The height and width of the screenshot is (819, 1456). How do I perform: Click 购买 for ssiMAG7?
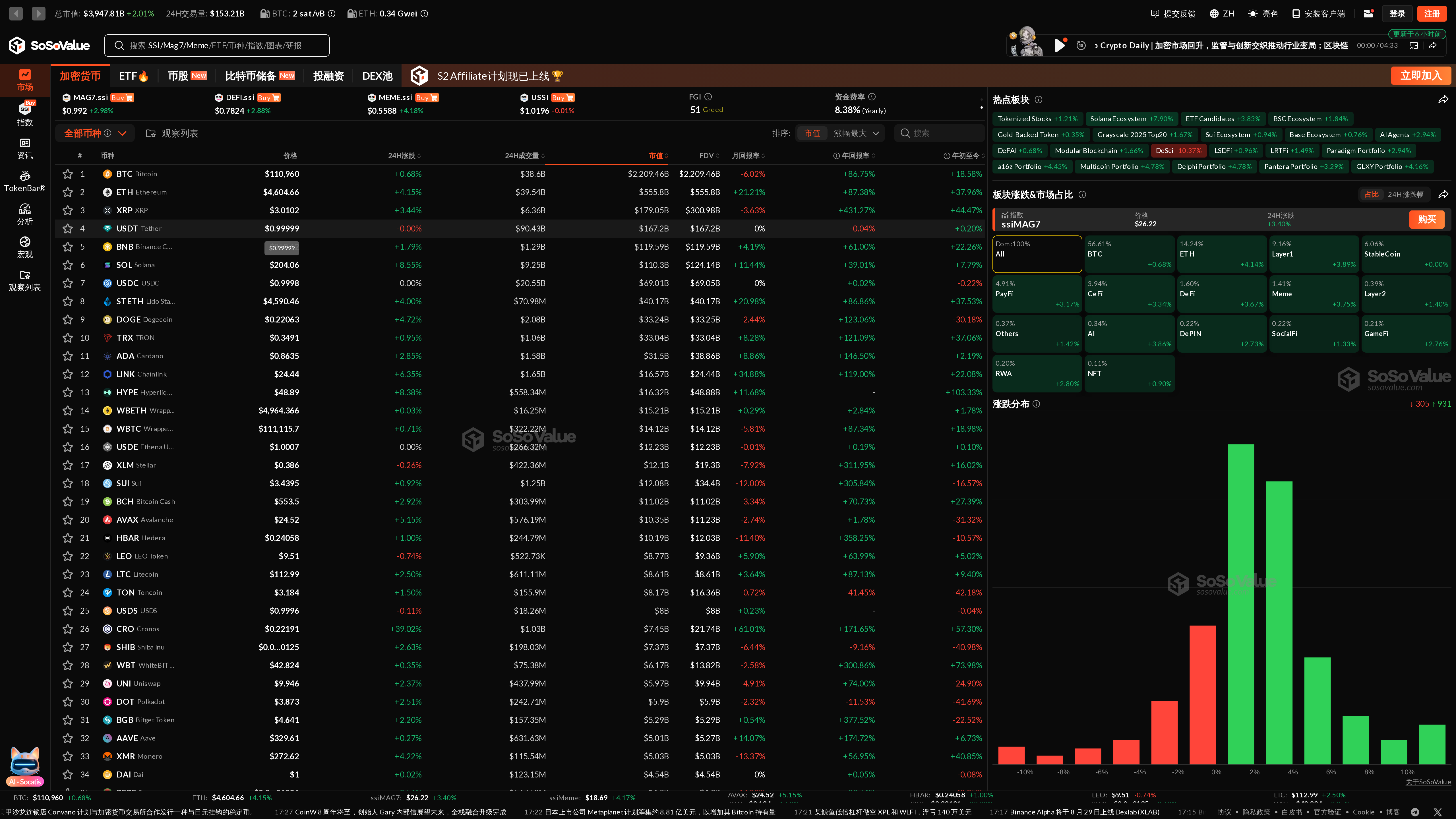tap(1427, 219)
